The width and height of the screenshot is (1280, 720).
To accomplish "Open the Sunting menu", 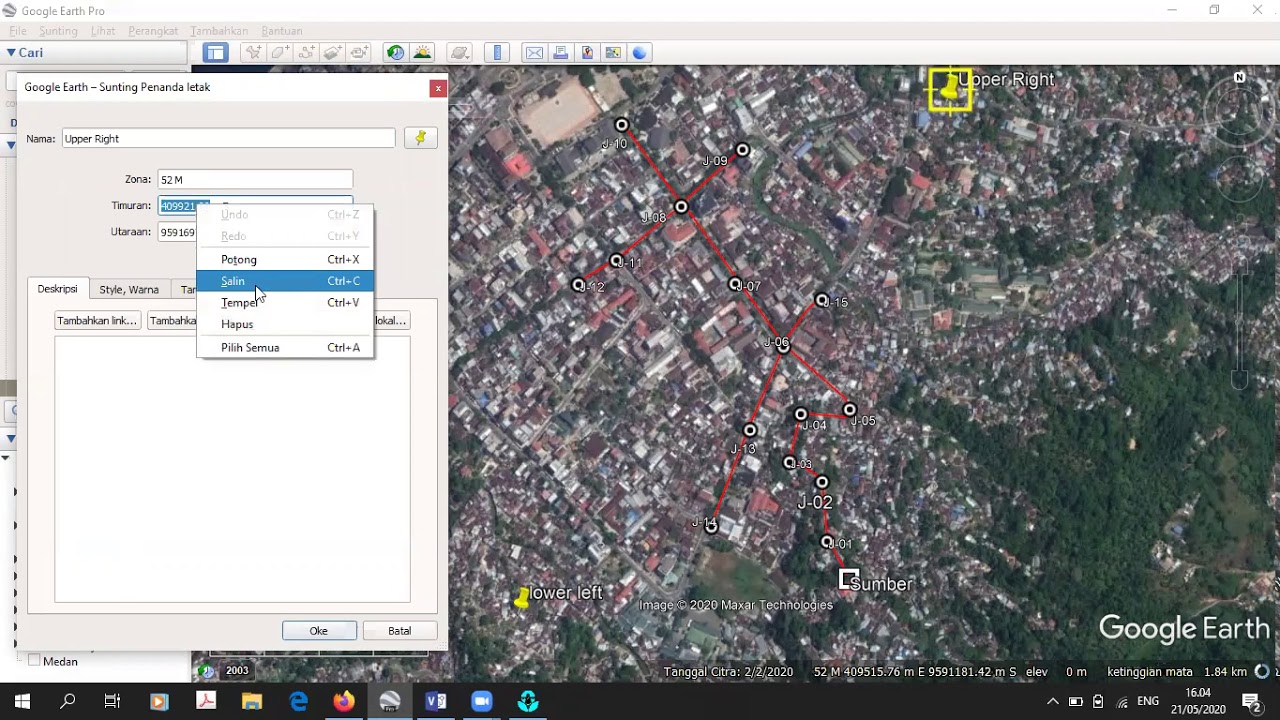I will click(58, 31).
